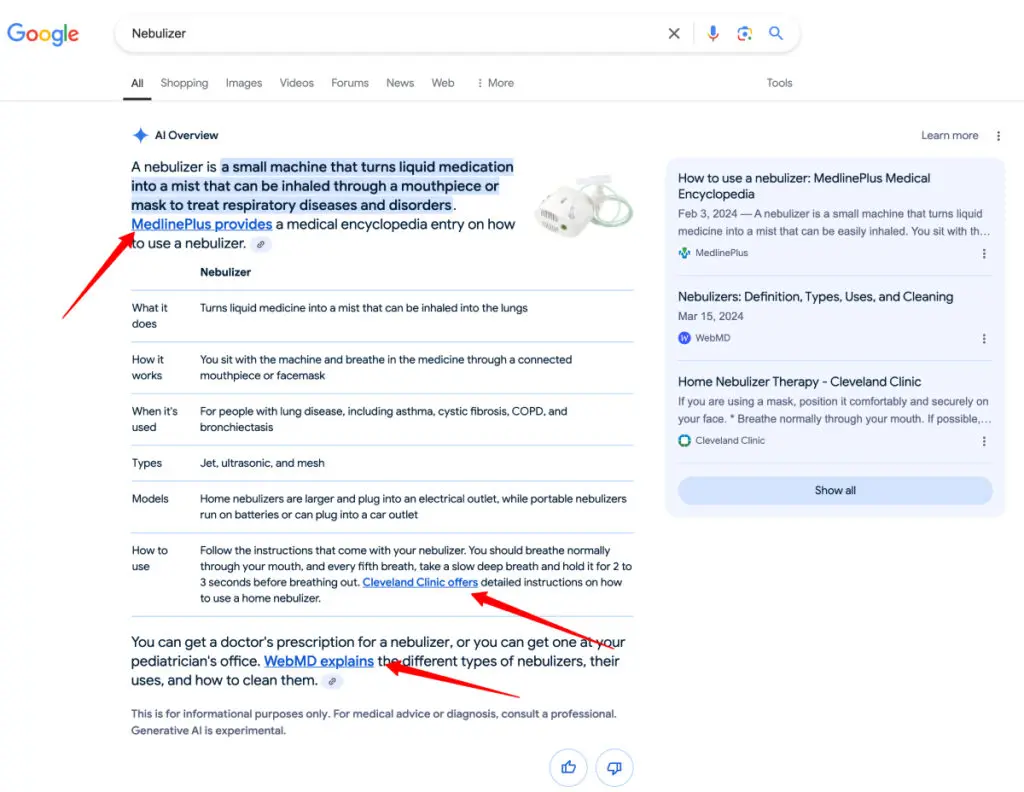Open options for the MedlinePlus result
The height and width of the screenshot is (792, 1024).
point(984,253)
